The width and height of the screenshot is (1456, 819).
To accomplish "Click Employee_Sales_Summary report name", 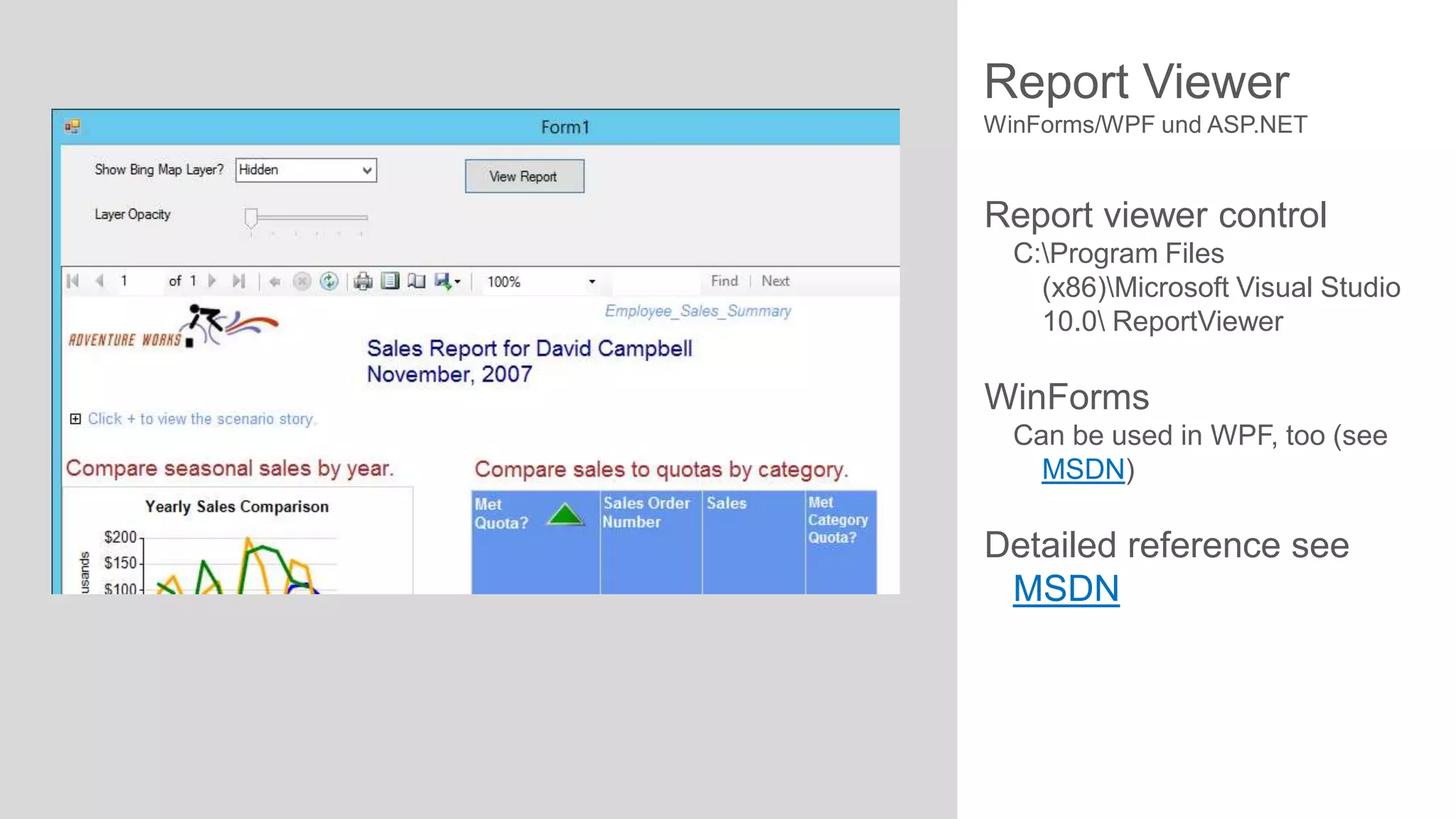I will click(x=698, y=311).
